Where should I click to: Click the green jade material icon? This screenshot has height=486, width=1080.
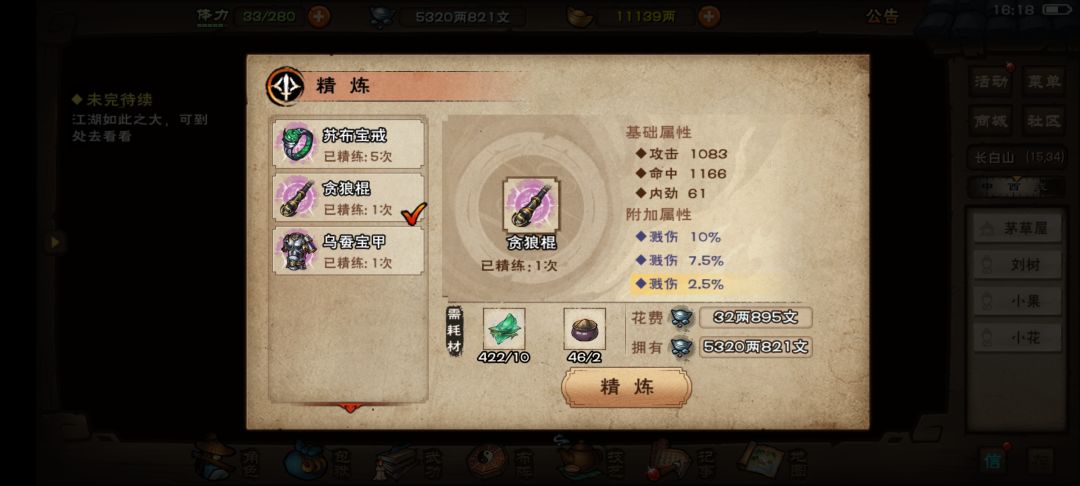504,329
